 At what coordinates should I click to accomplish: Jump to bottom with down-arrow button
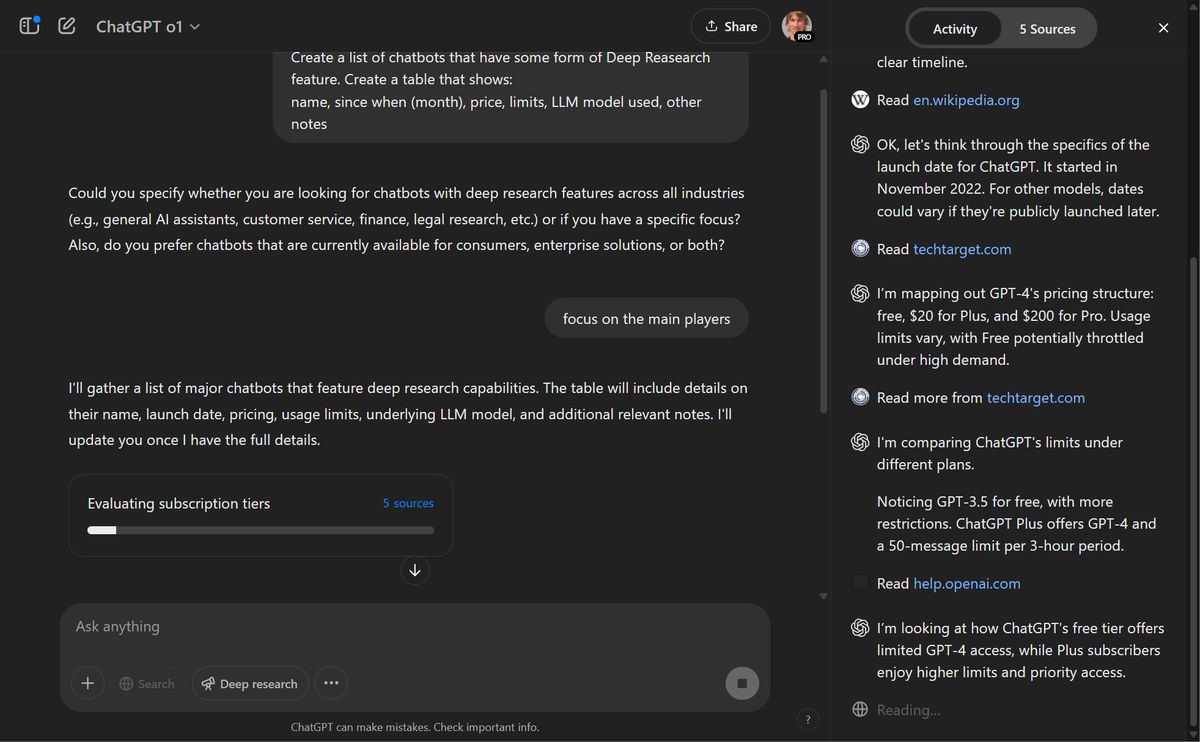click(x=415, y=570)
